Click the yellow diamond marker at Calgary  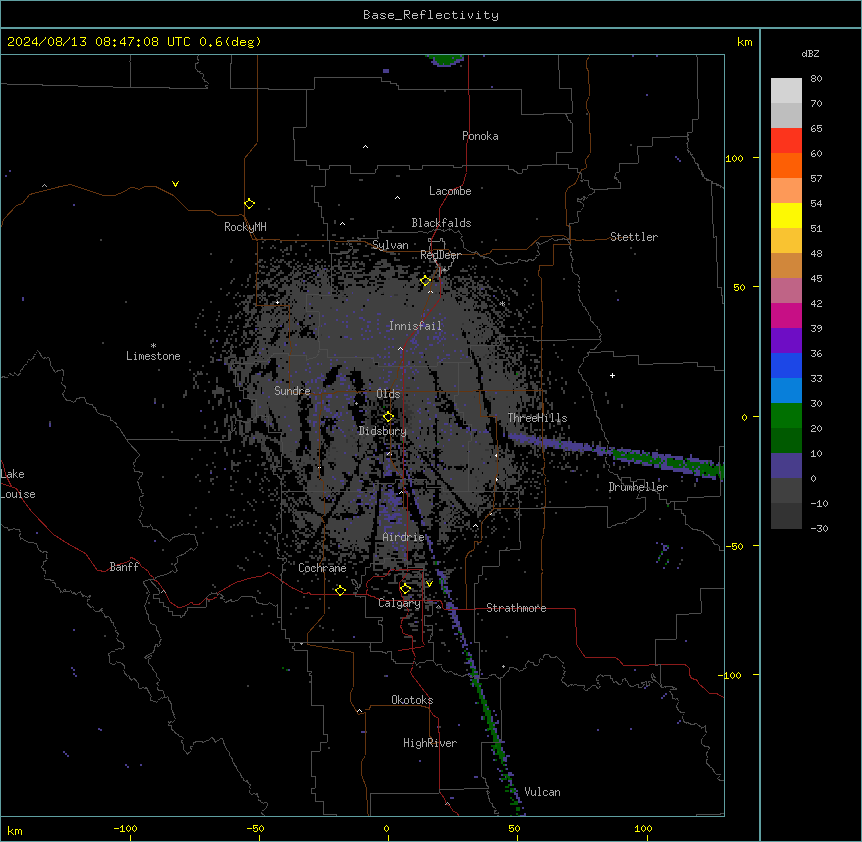[x=405, y=589]
